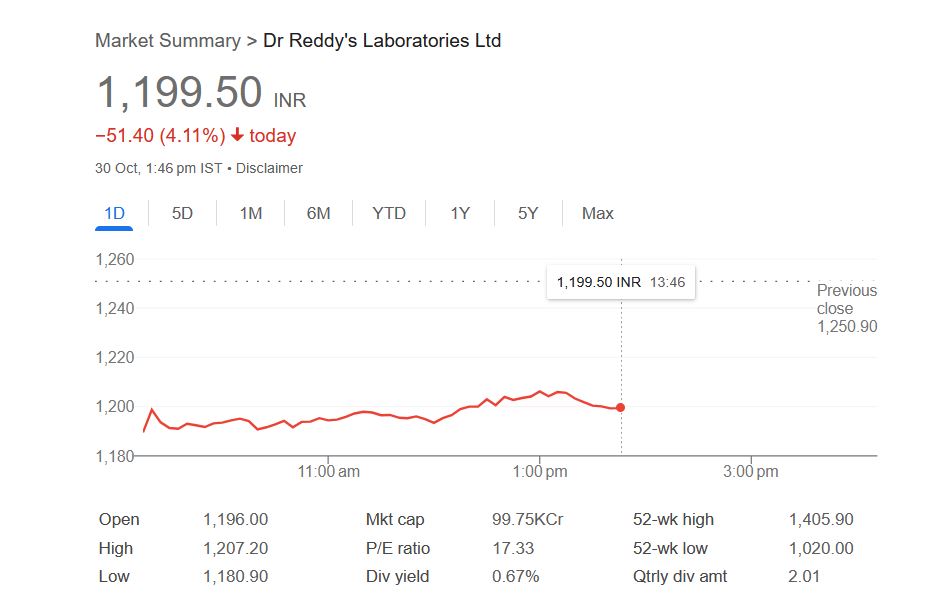Switch to the 1Y chart tab
The image size is (937, 613).
point(460,213)
